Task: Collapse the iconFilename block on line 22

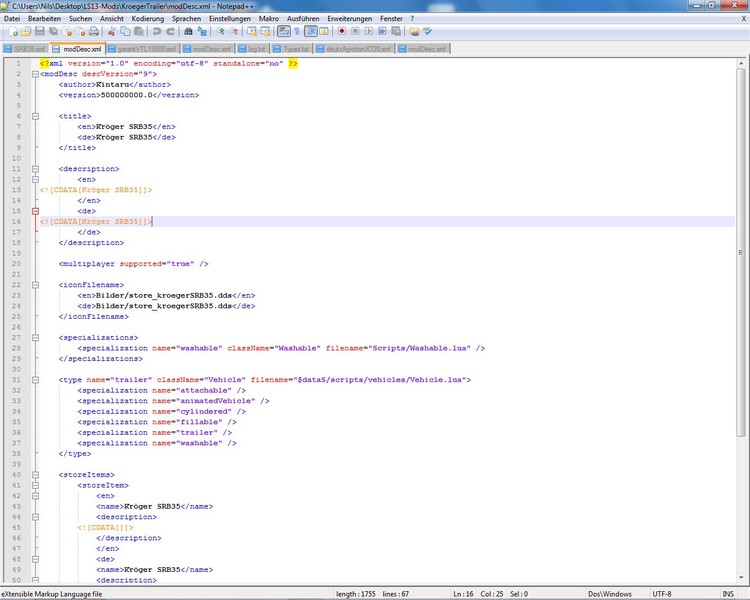Action: pos(35,285)
